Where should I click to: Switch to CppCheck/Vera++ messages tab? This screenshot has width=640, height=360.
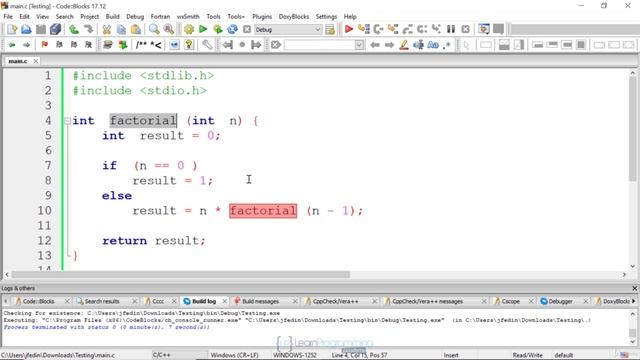pos(427,301)
